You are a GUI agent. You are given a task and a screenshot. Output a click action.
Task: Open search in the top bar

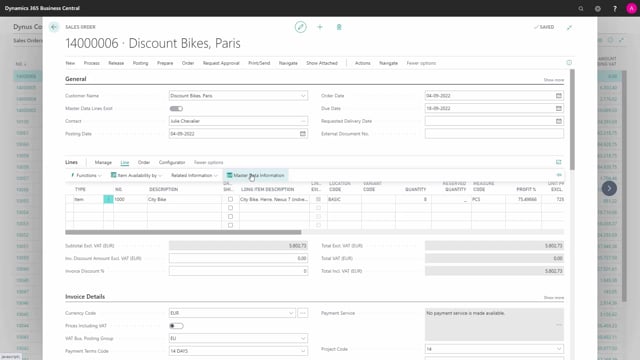pos(580,8)
